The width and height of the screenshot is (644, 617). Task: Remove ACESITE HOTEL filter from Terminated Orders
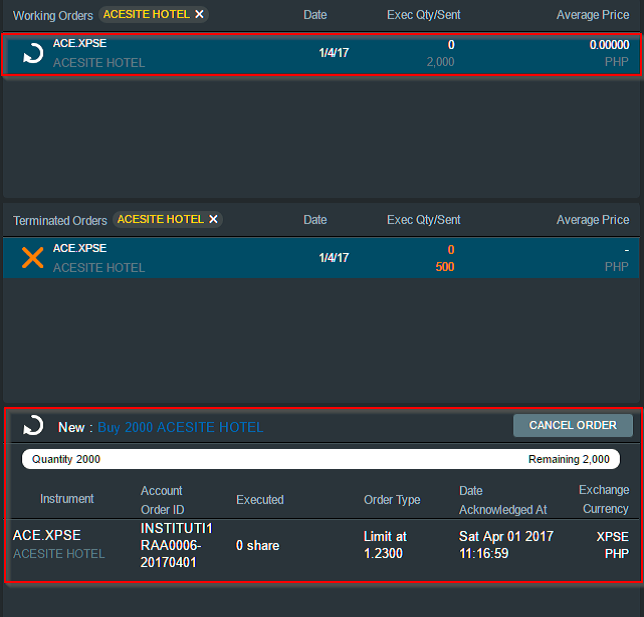[213, 219]
